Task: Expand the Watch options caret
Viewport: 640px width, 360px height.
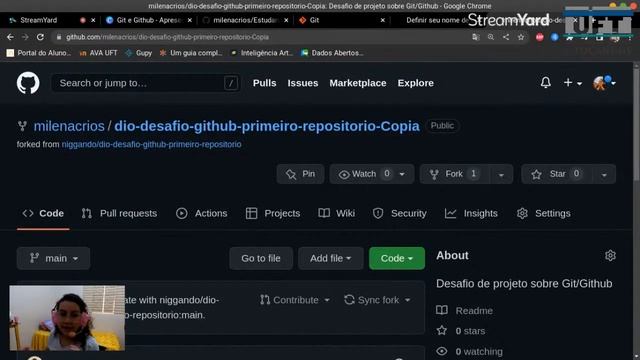Action: (x=402, y=174)
